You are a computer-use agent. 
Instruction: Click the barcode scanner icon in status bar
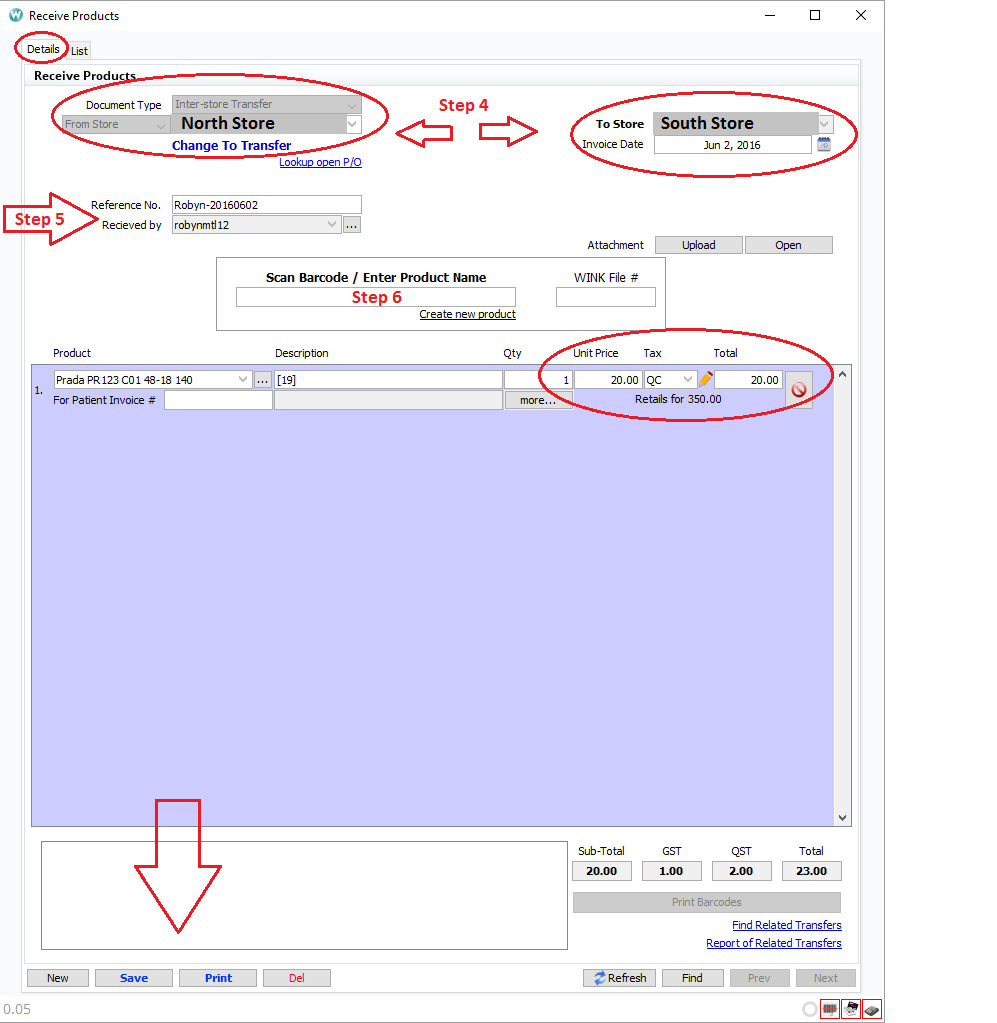(830, 1008)
